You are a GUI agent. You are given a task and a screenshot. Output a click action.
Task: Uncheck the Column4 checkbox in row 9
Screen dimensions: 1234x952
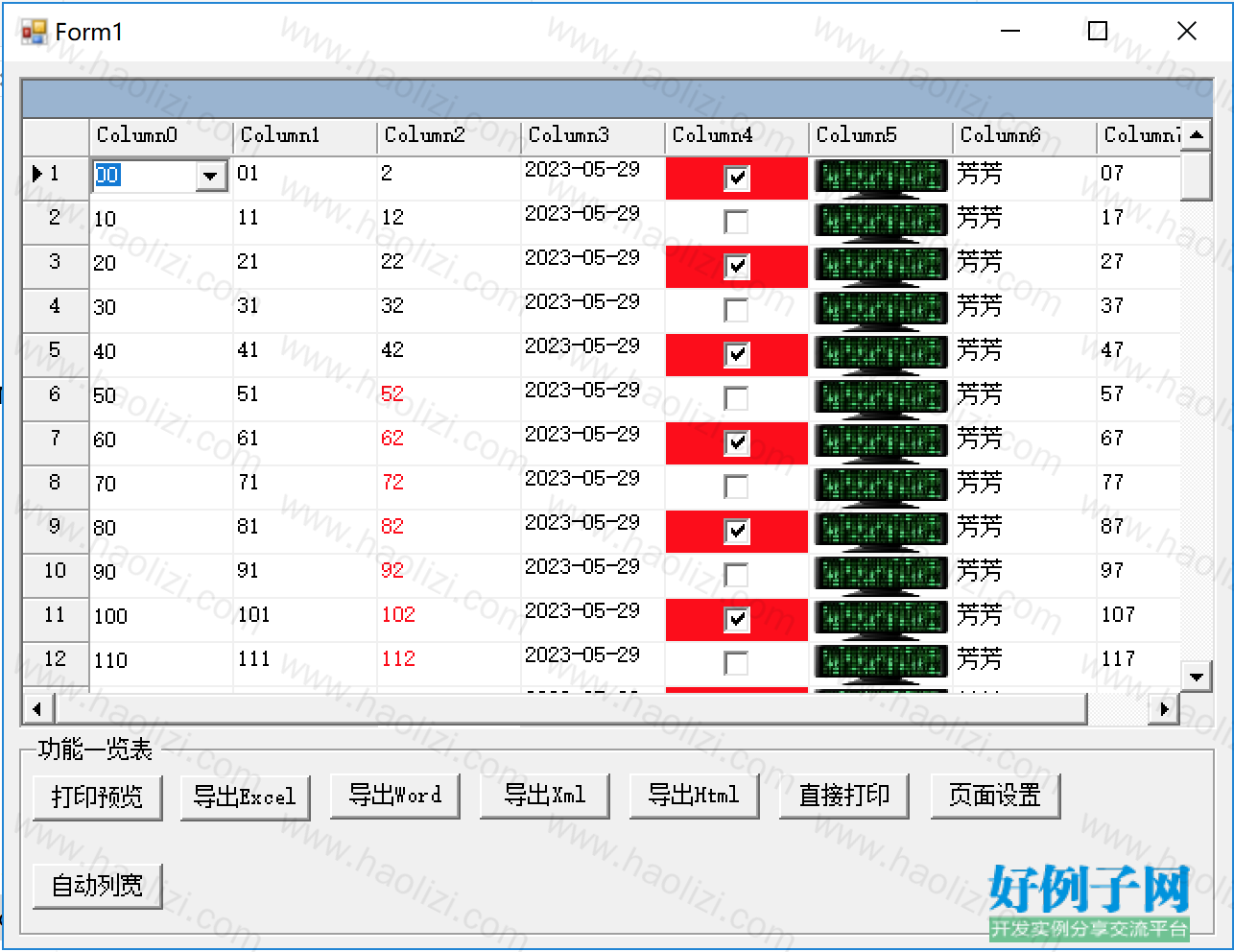click(736, 531)
